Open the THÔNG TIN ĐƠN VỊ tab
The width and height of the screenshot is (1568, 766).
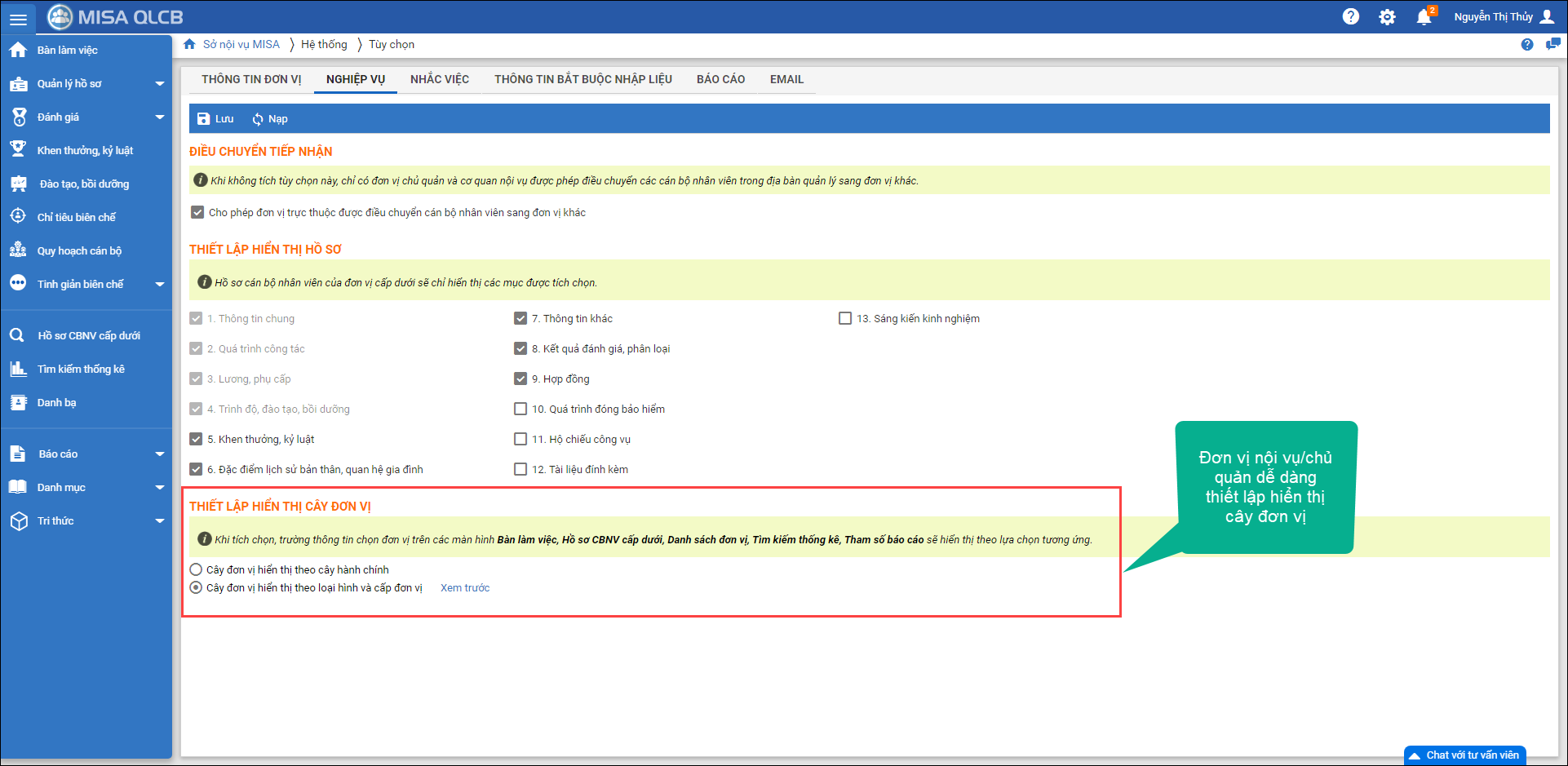(x=251, y=79)
